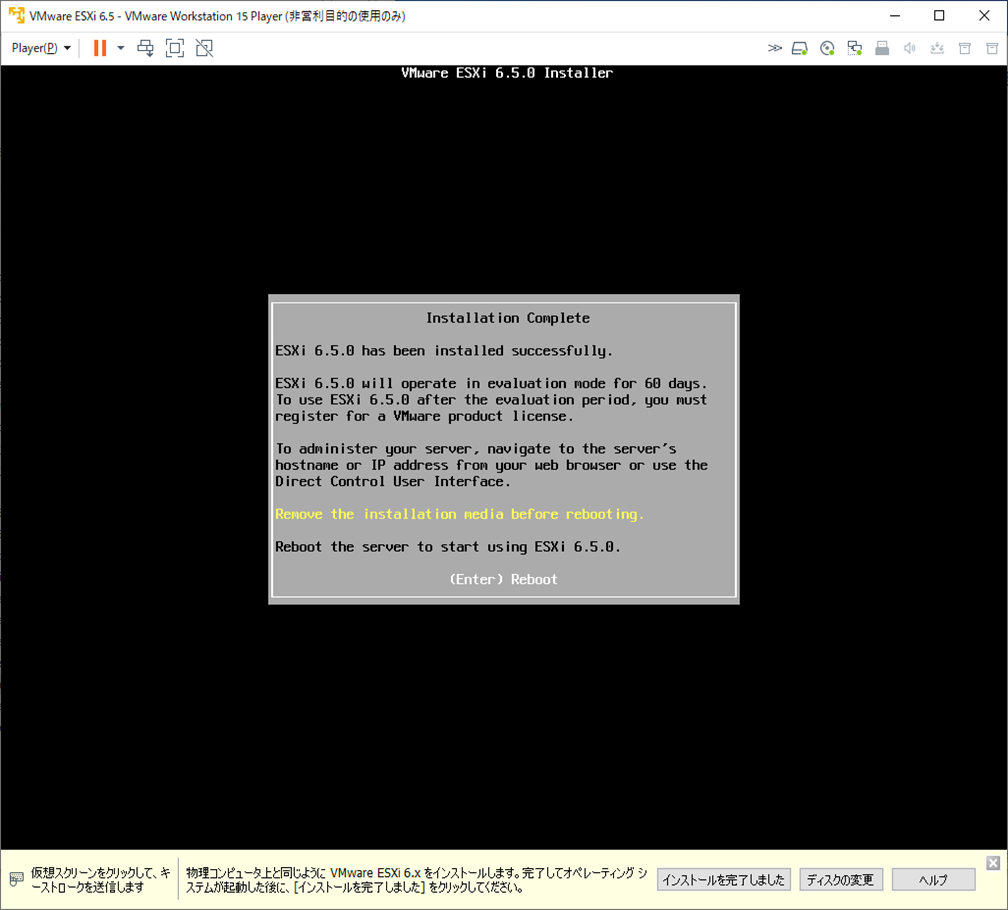Maximize the VMware Player window

(x=939, y=15)
